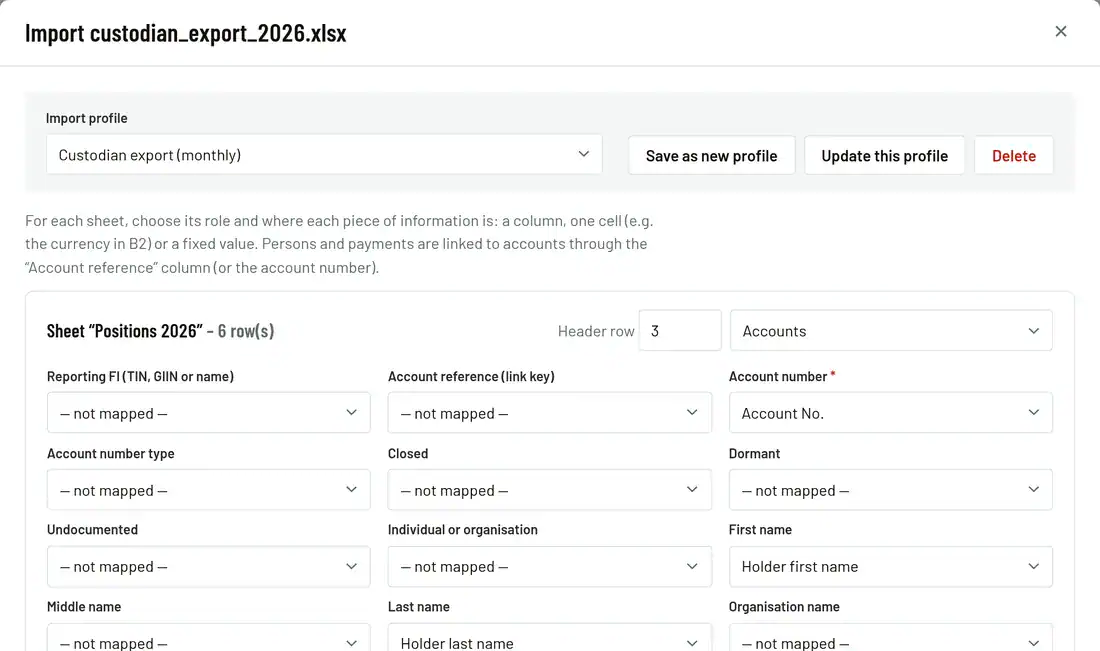Click the Closed field label

408,453
